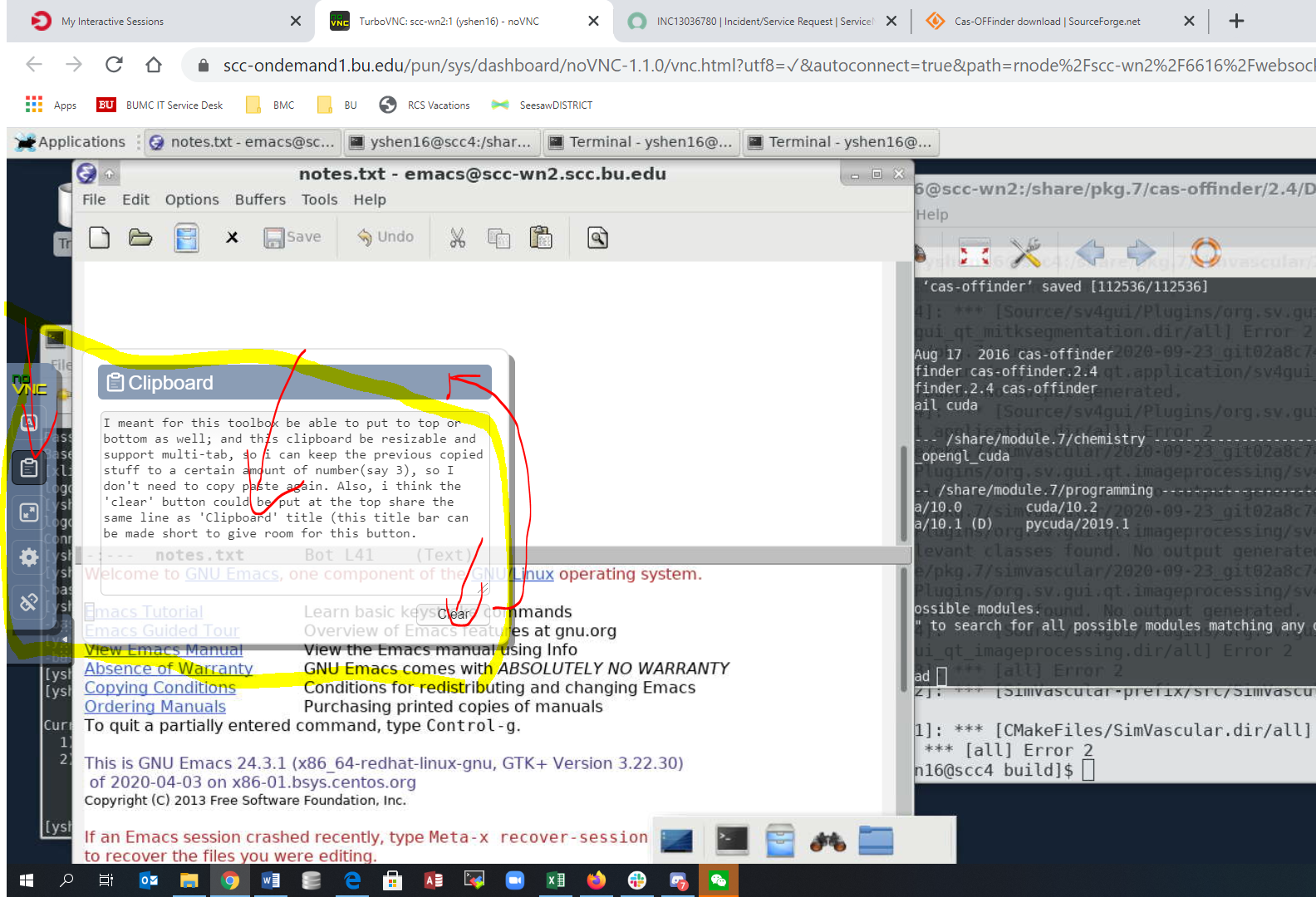Click the right arrow in terminal toolbar

coord(1141,252)
